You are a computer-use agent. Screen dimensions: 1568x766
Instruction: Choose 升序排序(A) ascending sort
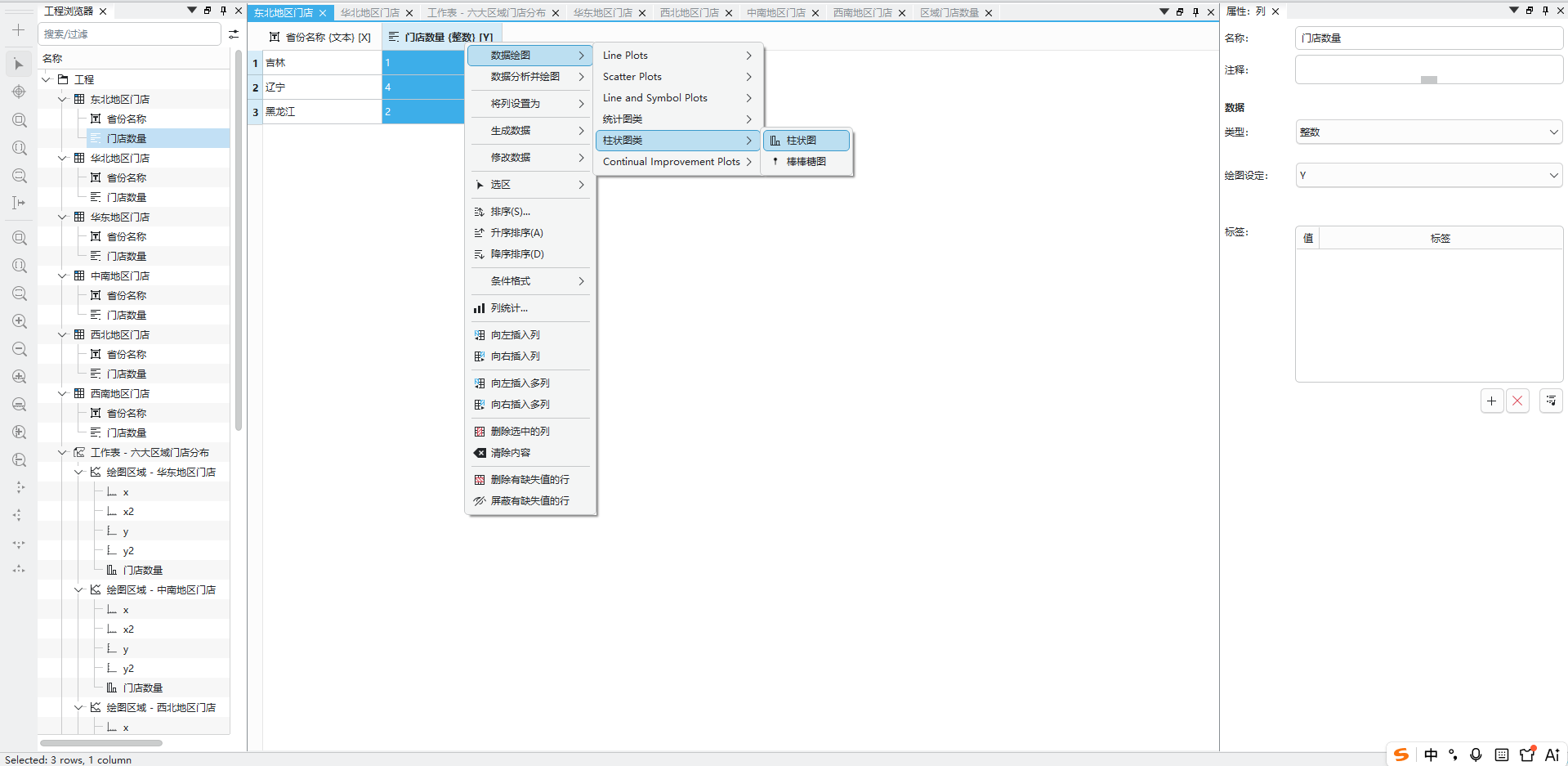[x=531, y=233]
